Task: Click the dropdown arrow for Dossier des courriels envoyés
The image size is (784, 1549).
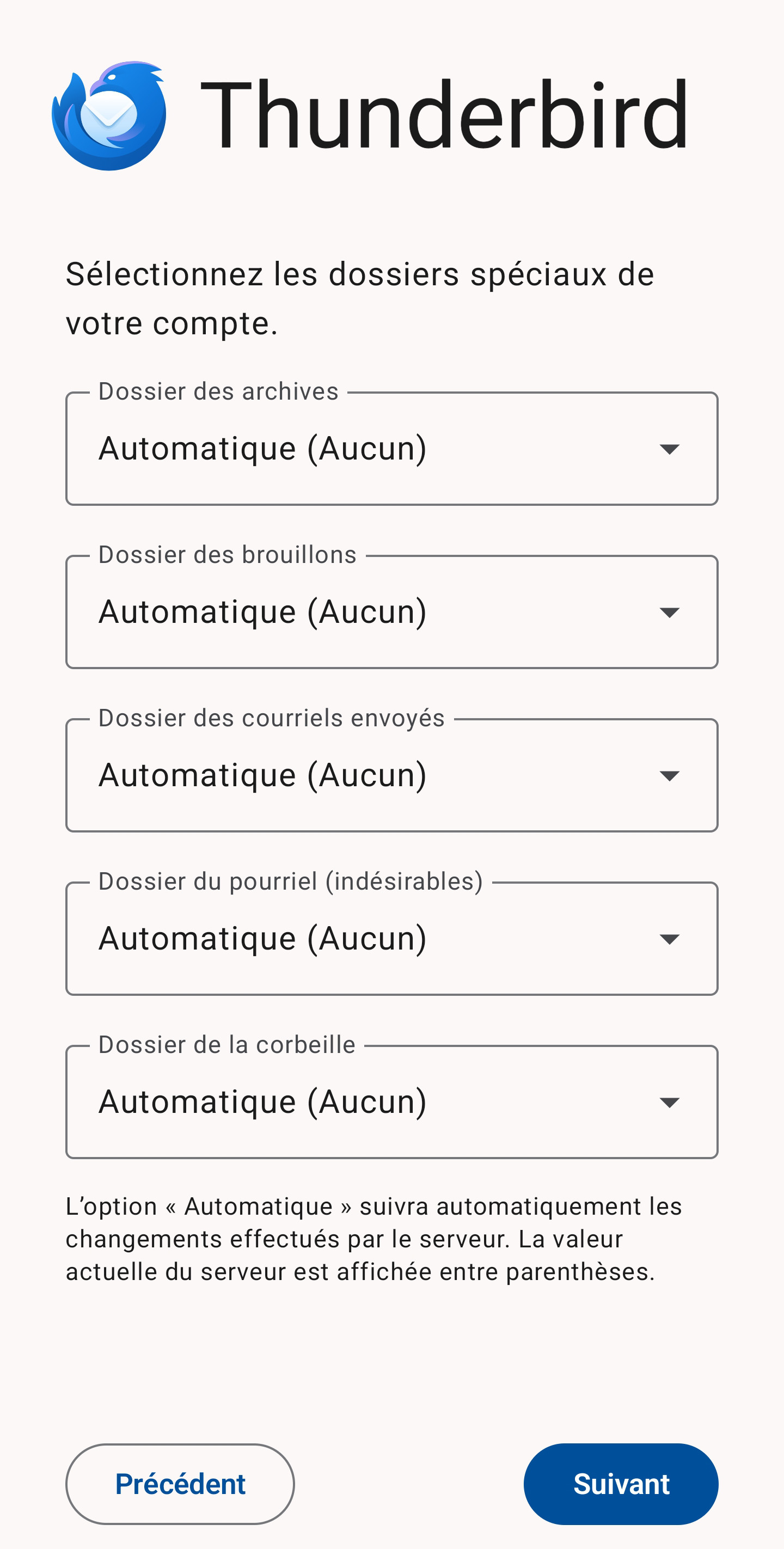Action: [x=669, y=776]
